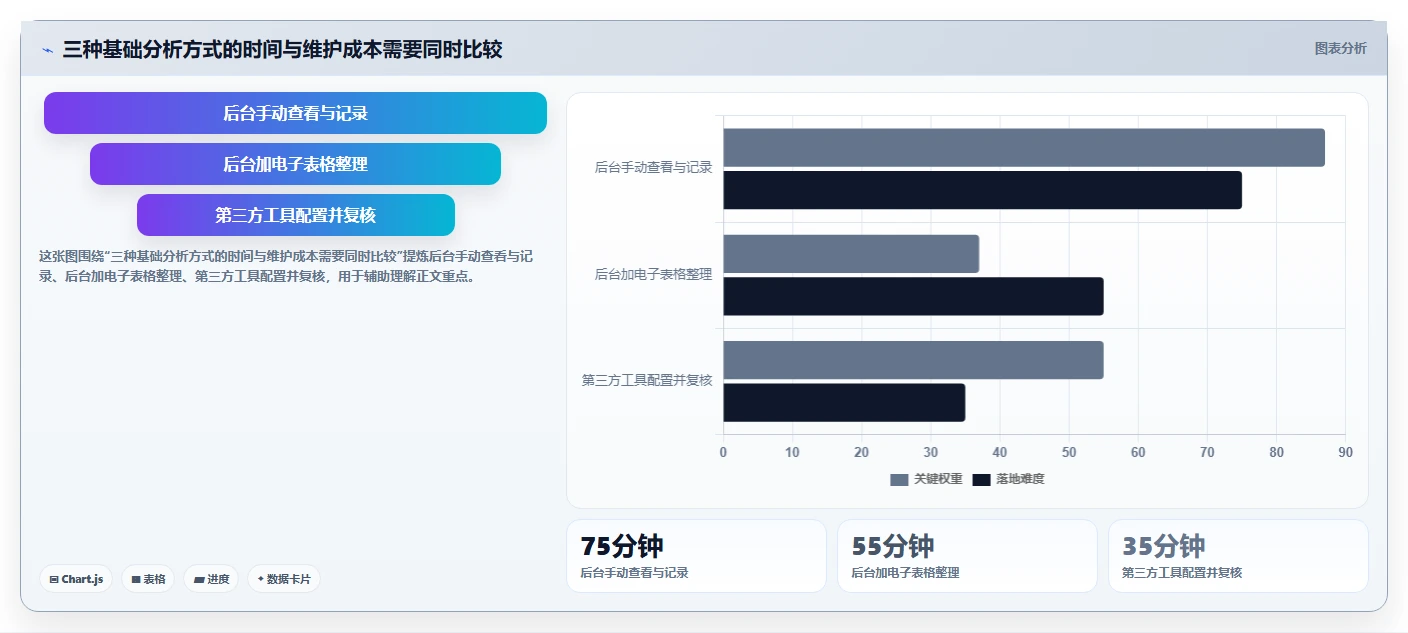1408x633 pixels.
Task: Click the lightning icon beside the title
Action: (47, 50)
